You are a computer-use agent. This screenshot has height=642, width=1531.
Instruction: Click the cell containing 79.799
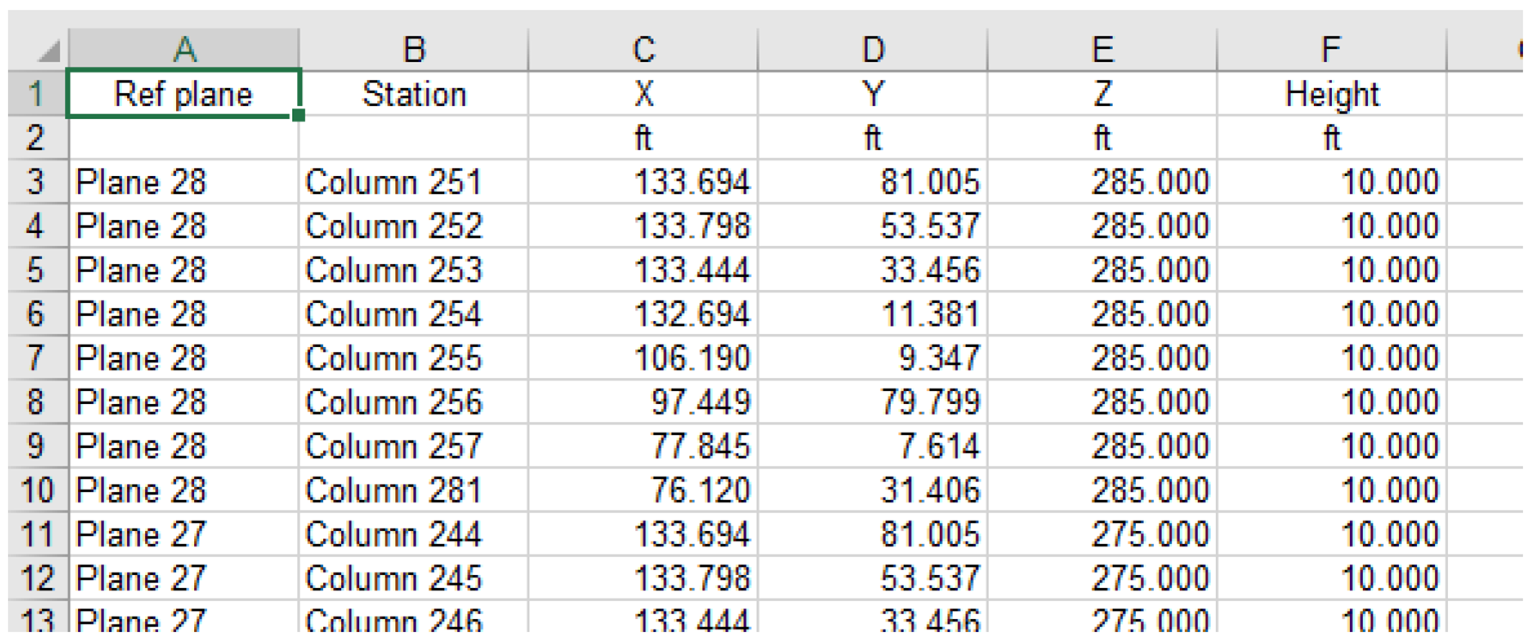point(873,402)
